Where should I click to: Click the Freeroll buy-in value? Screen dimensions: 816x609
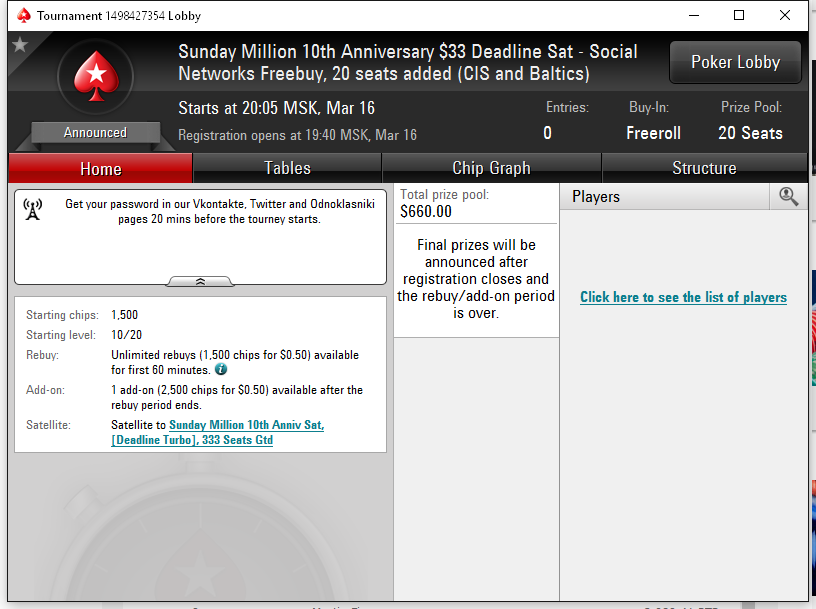pyautogui.click(x=653, y=133)
